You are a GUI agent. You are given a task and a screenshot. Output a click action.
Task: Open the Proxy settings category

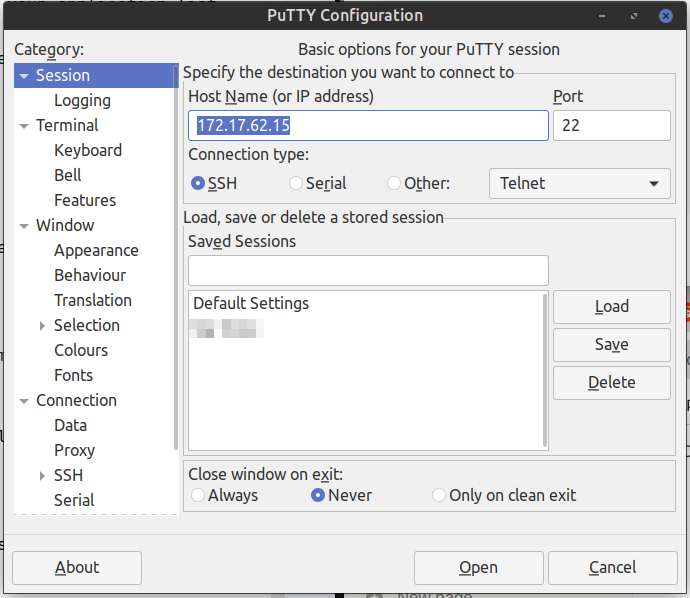(x=74, y=450)
